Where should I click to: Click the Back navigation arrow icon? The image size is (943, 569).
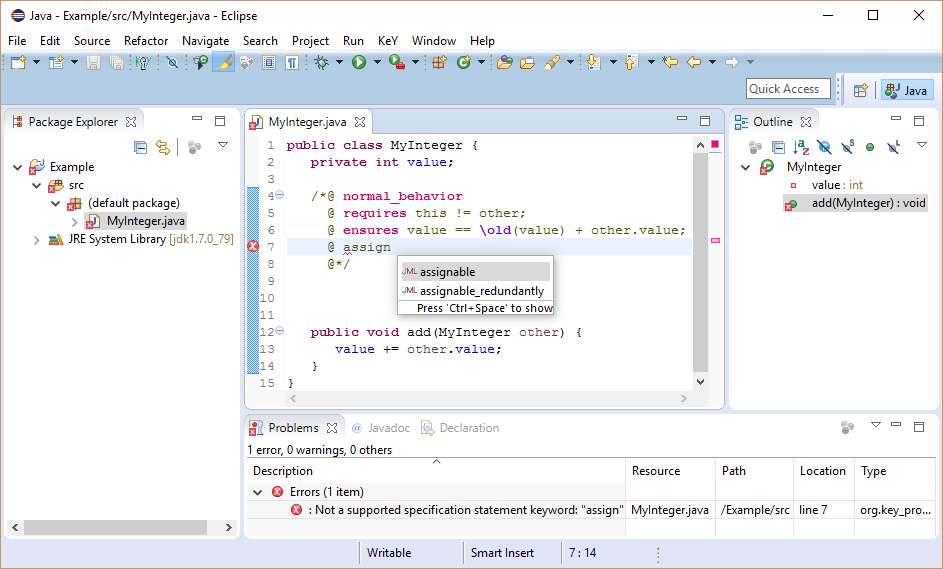coord(694,62)
